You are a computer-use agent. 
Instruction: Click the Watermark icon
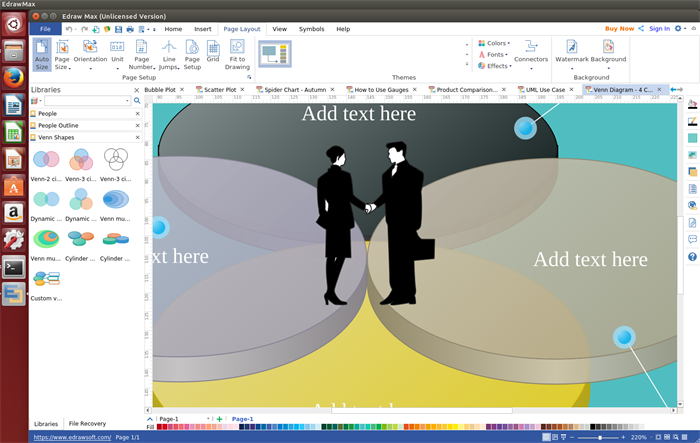572,48
